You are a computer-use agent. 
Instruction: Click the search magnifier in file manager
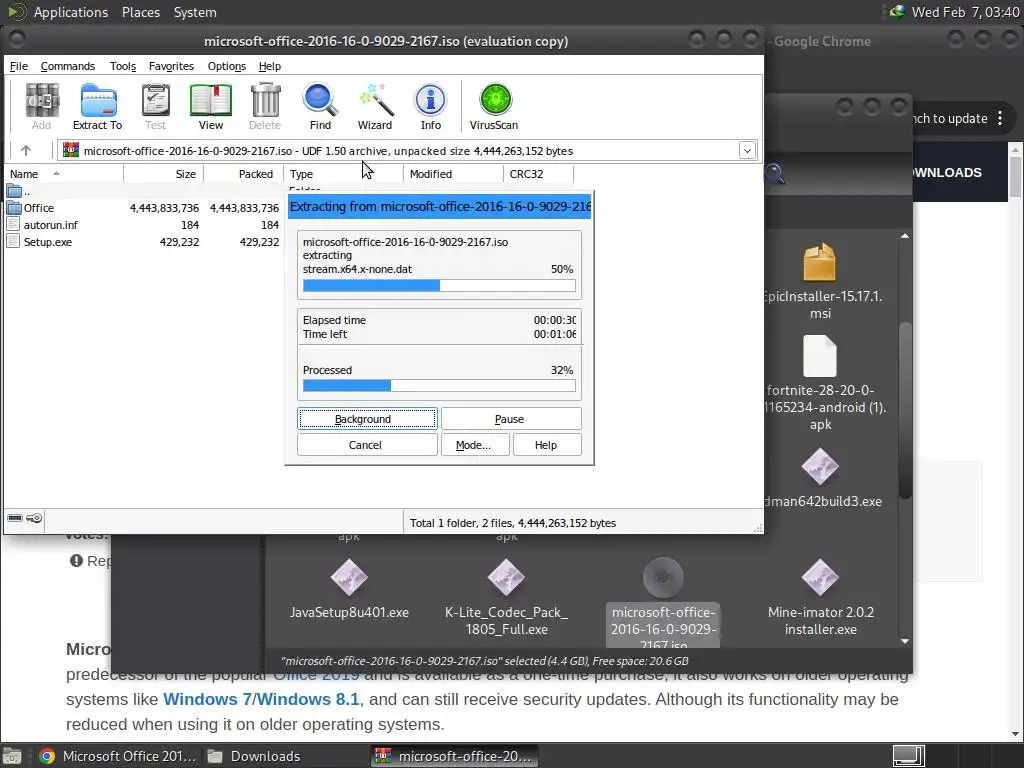click(x=774, y=174)
